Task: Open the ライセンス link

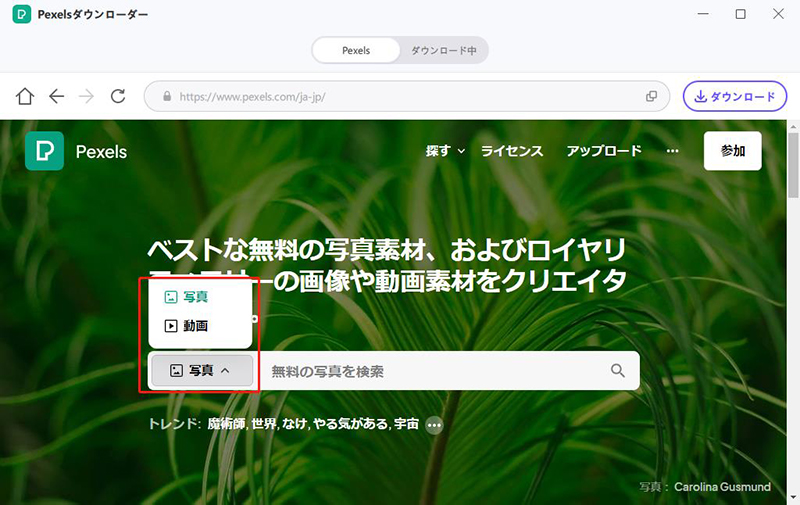Action: tap(512, 151)
